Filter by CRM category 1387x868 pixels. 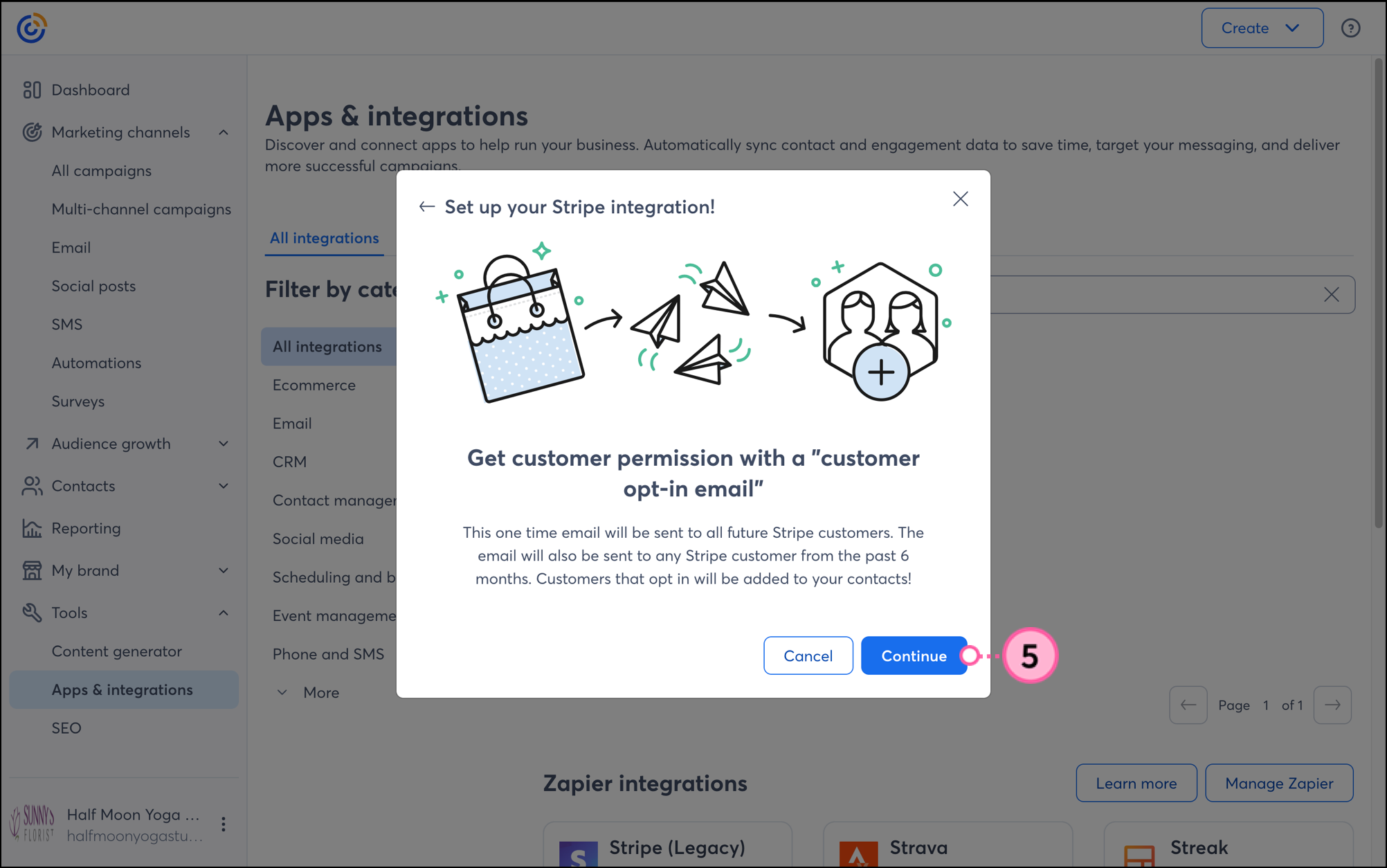(289, 462)
